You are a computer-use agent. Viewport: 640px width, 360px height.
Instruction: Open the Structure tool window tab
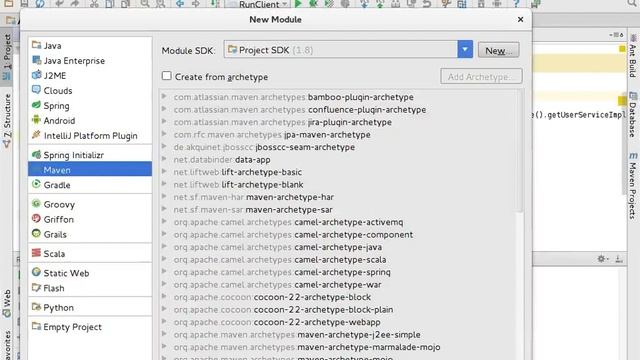tap(7, 121)
